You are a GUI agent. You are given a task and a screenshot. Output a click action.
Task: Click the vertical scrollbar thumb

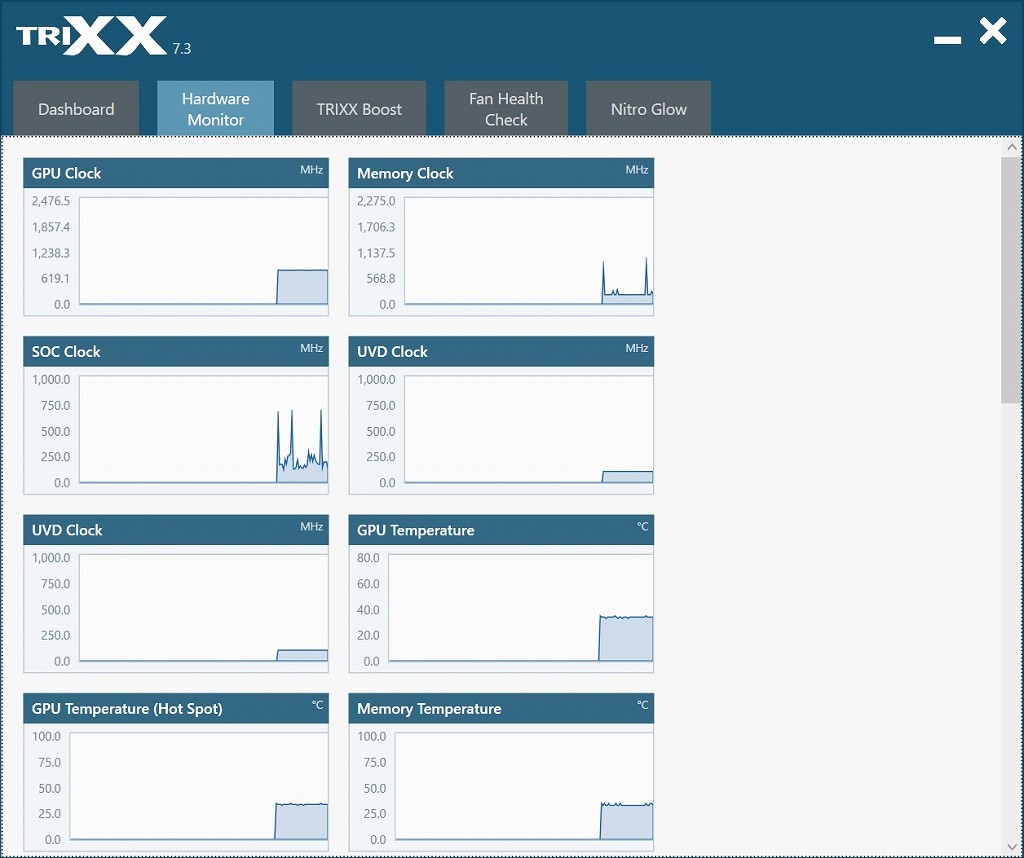click(x=1011, y=280)
